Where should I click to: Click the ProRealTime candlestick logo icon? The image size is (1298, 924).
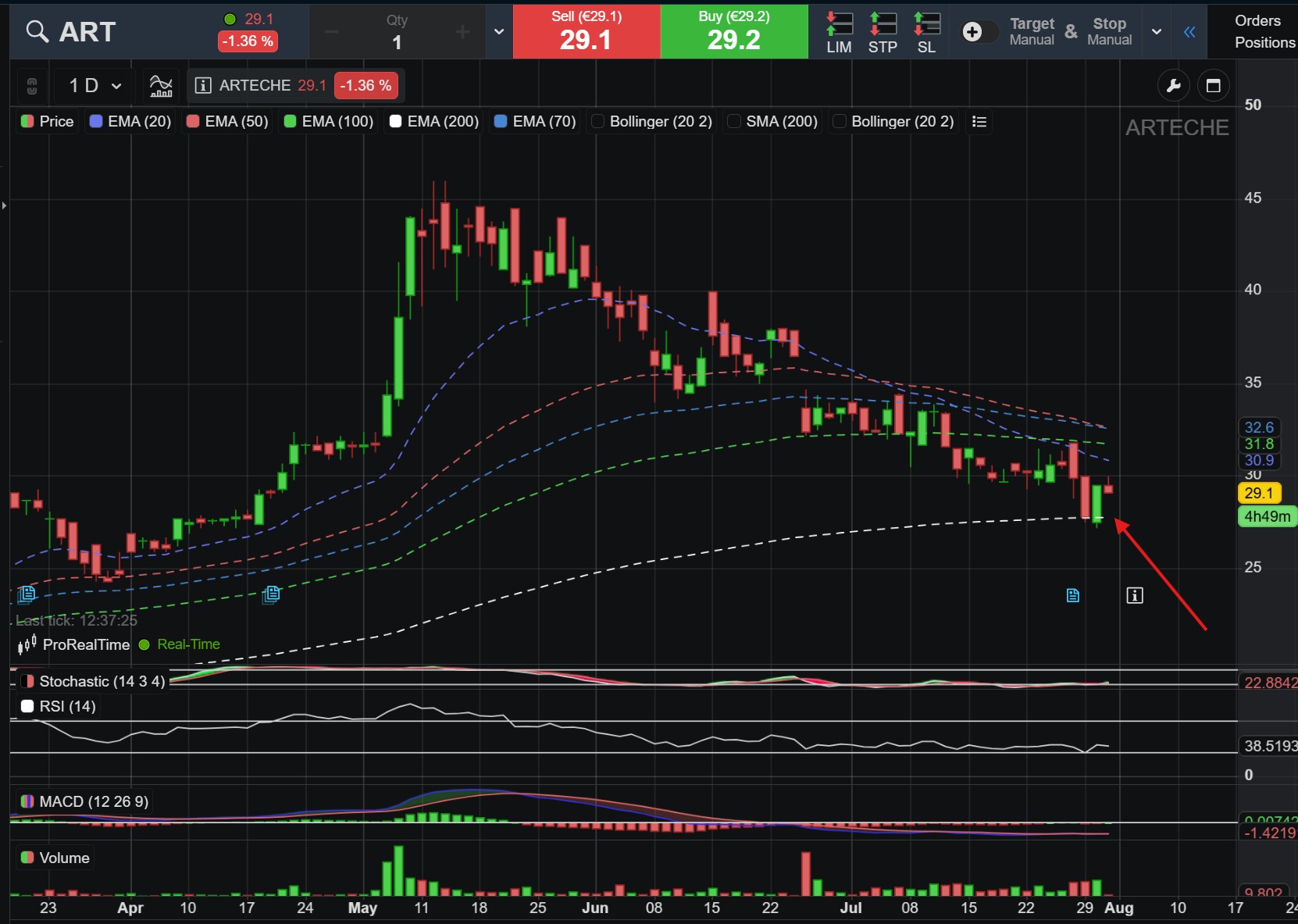(27, 644)
